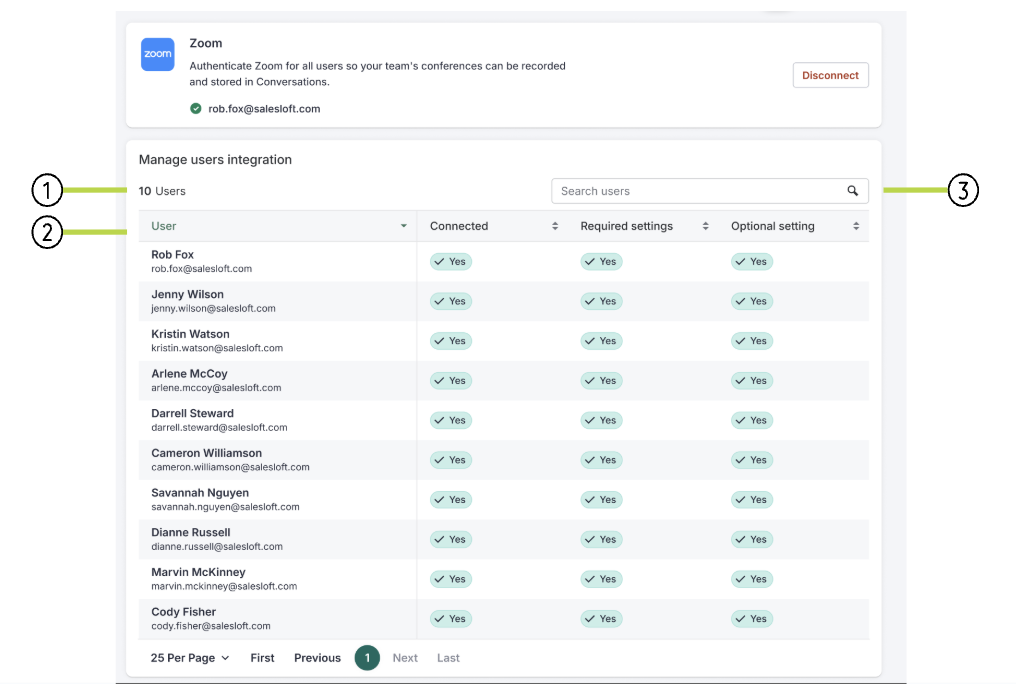The image size is (1016, 684).
Task: Toggle Jenny Wilson's Connected Yes status
Action: click(450, 301)
